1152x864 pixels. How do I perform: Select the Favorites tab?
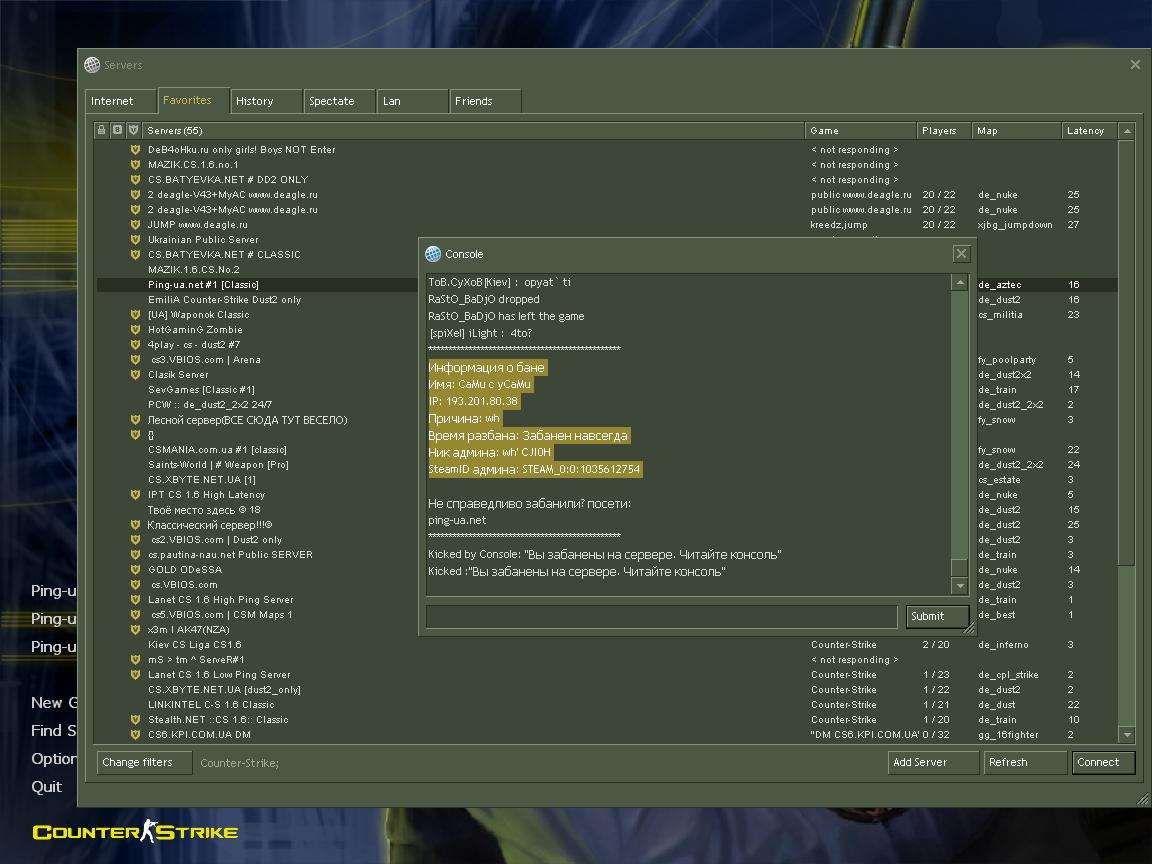pos(193,100)
